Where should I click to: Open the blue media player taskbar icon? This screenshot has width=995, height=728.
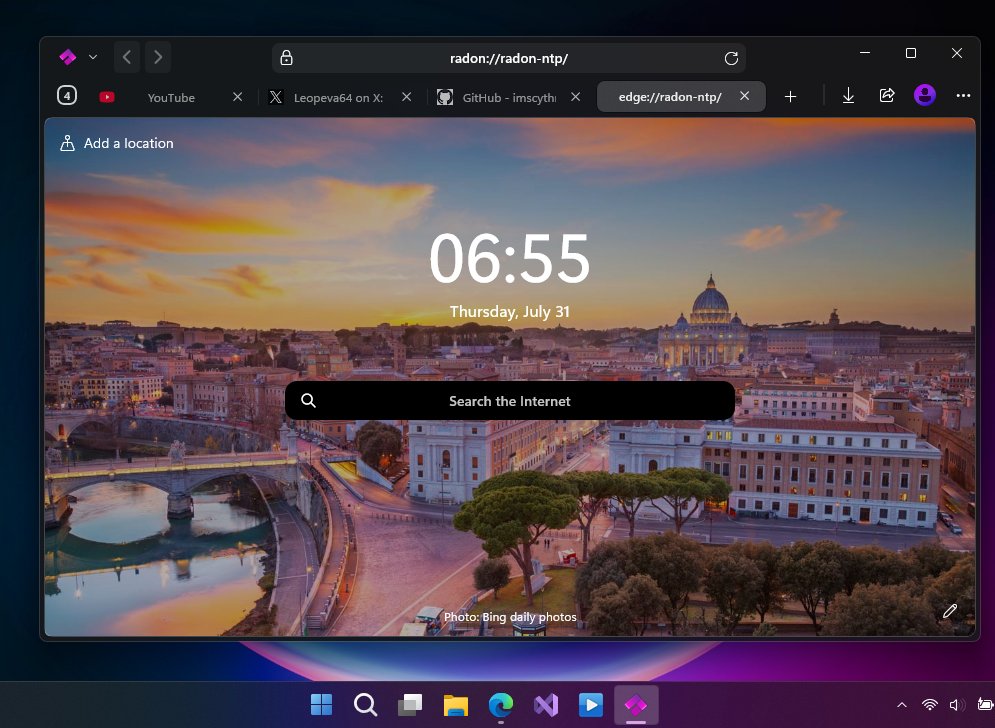coord(591,705)
